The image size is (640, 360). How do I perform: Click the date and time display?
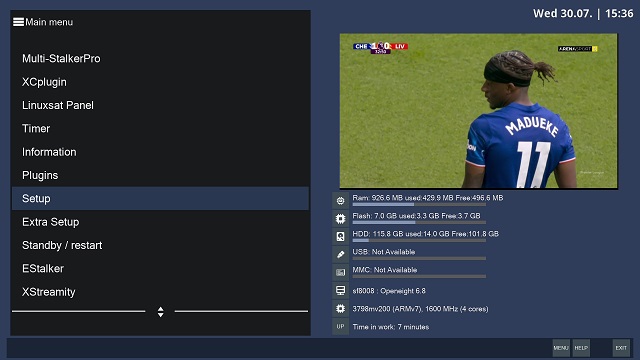tap(583, 13)
